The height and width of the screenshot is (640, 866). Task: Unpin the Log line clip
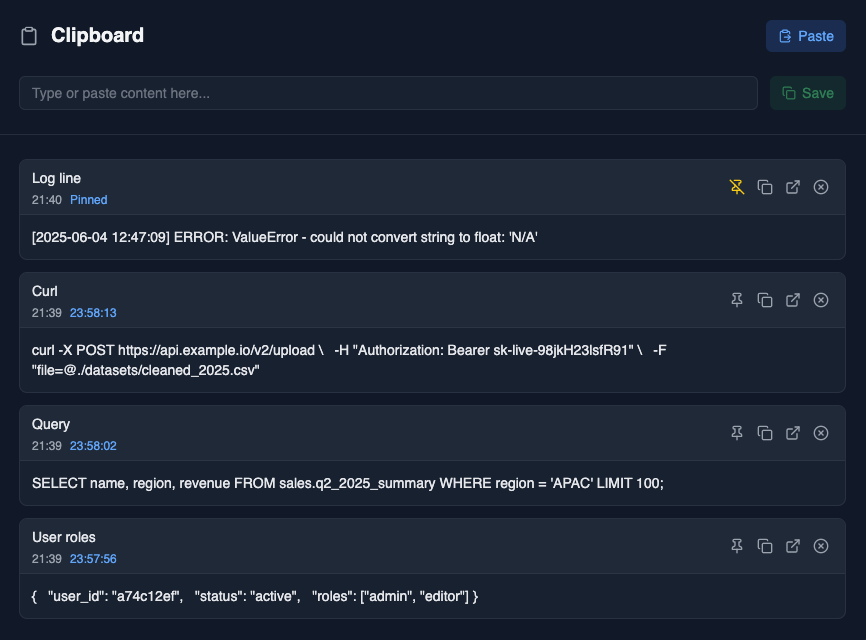(737, 187)
